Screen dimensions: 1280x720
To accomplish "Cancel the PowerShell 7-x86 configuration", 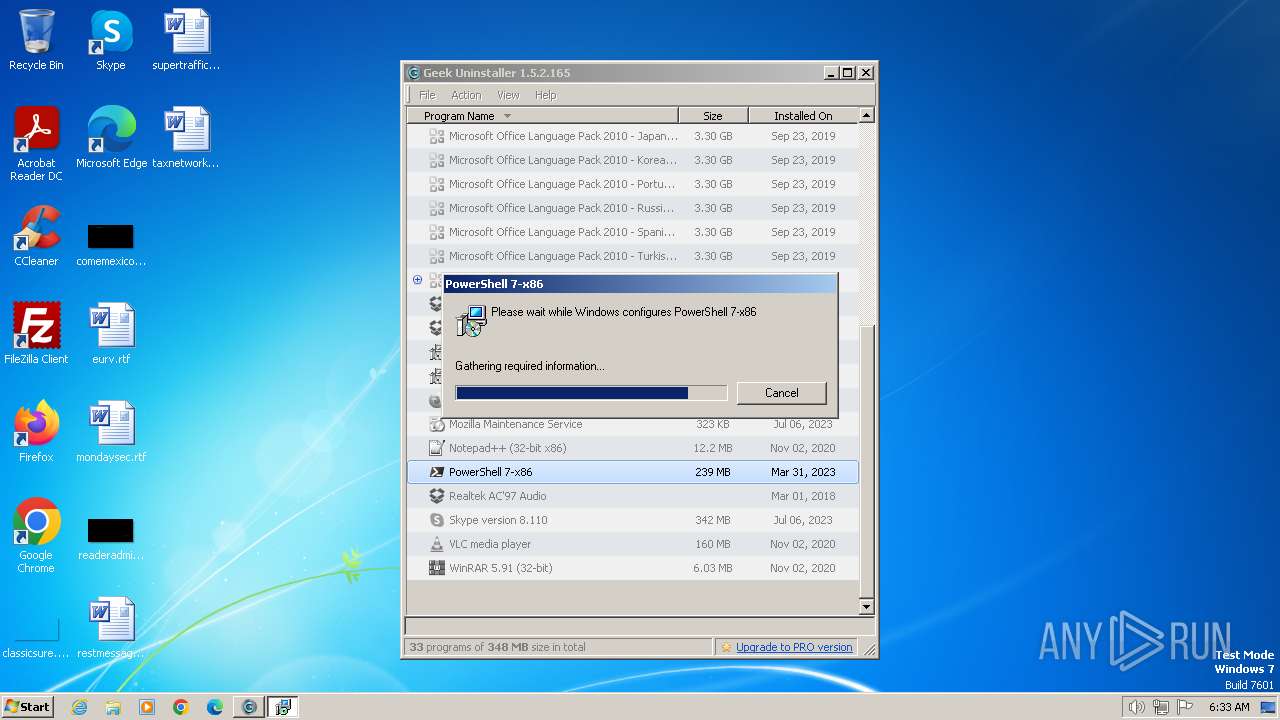I will tap(781, 393).
